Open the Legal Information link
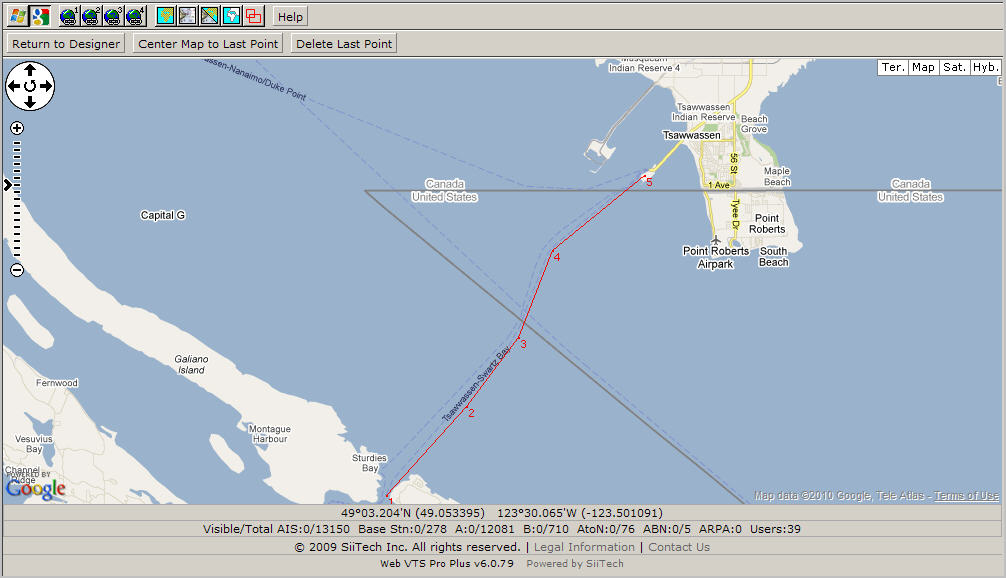 coord(584,547)
